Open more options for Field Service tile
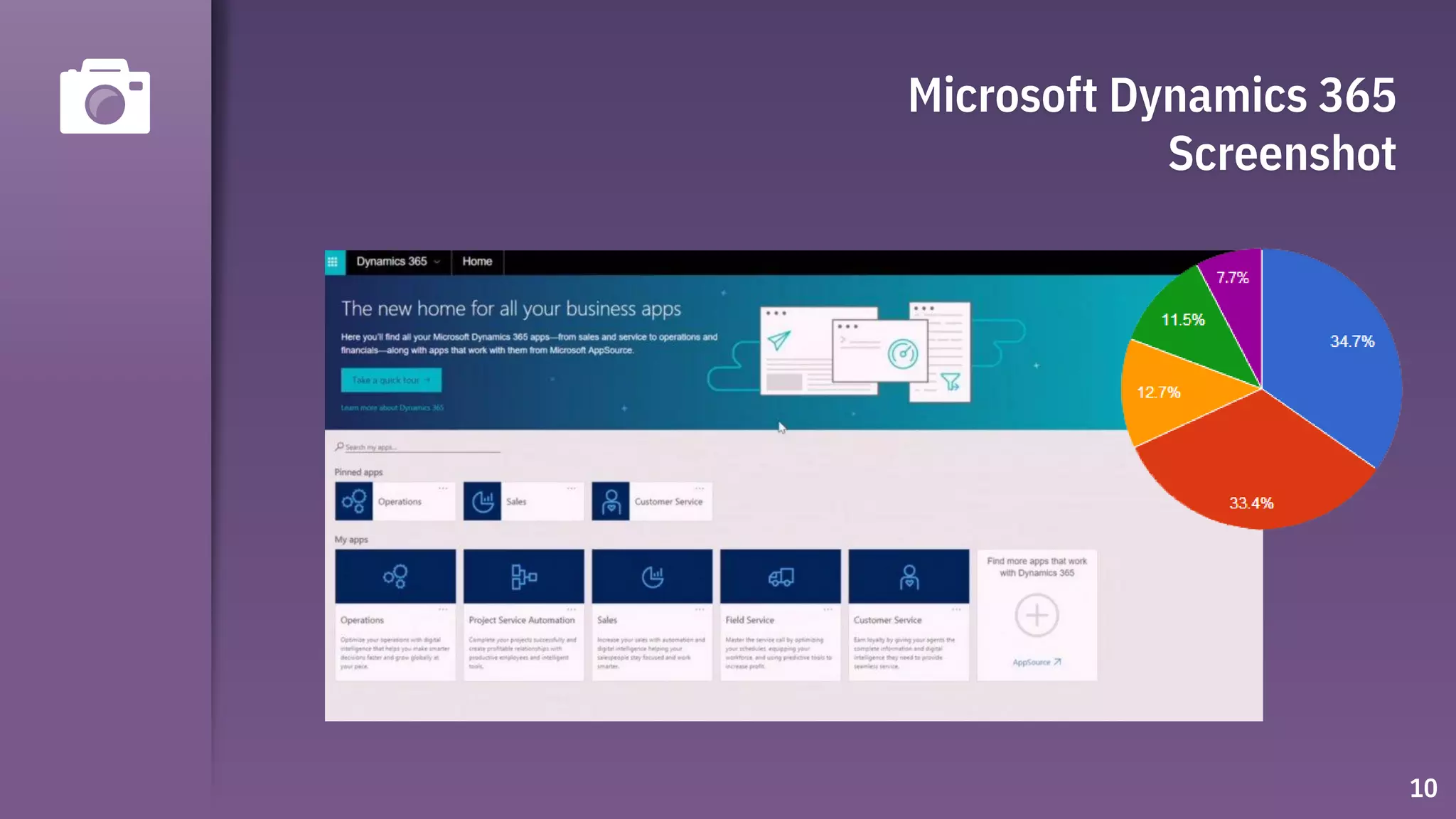The image size is (1456, 819). coord(828,609)
